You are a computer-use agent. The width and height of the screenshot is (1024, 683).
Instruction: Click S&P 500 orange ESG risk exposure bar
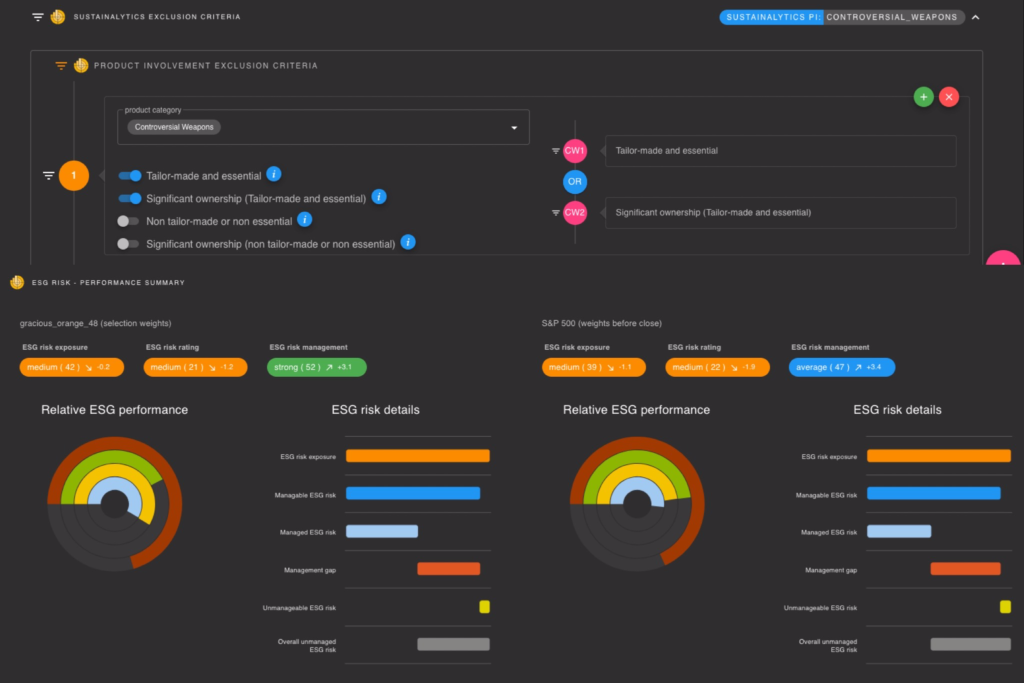click(x=939, y=456)
